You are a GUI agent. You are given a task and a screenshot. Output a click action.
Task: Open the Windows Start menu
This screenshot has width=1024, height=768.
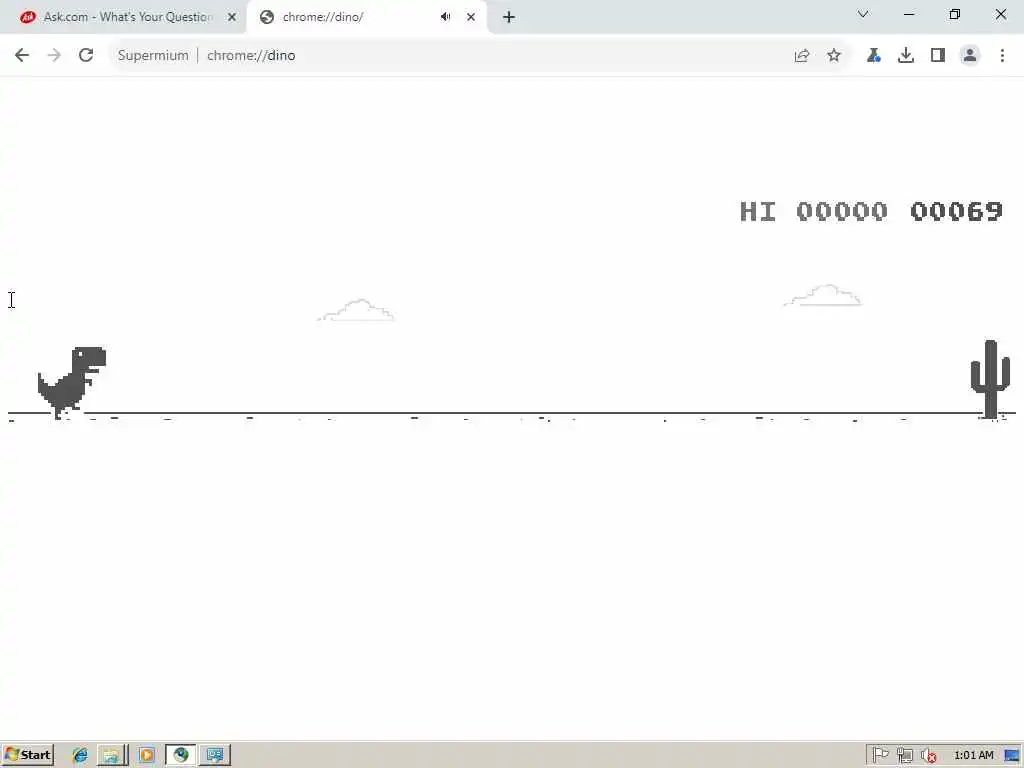coord(27,755)
